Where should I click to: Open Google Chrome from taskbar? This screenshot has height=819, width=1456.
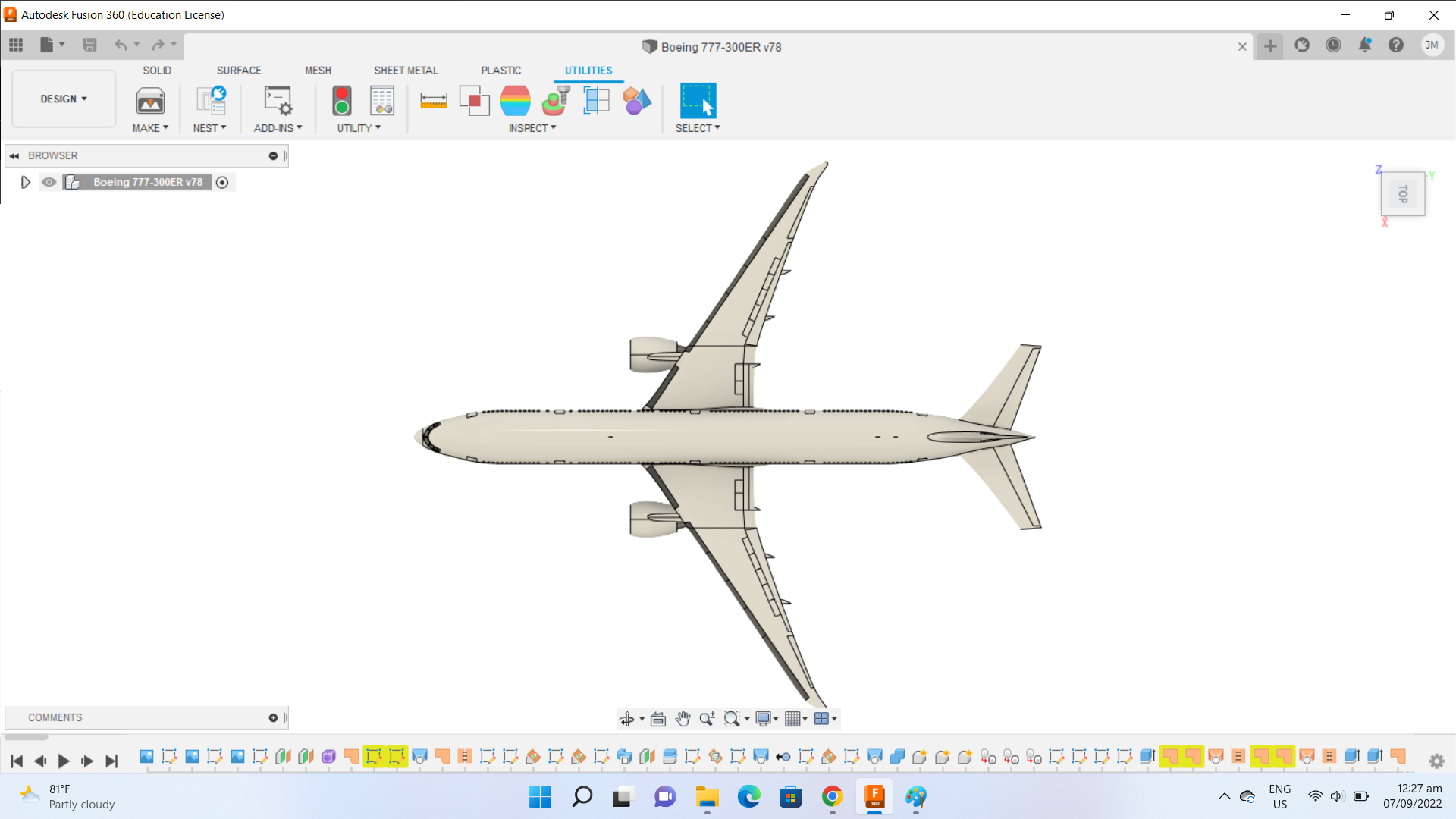click(x=832, y=797)
